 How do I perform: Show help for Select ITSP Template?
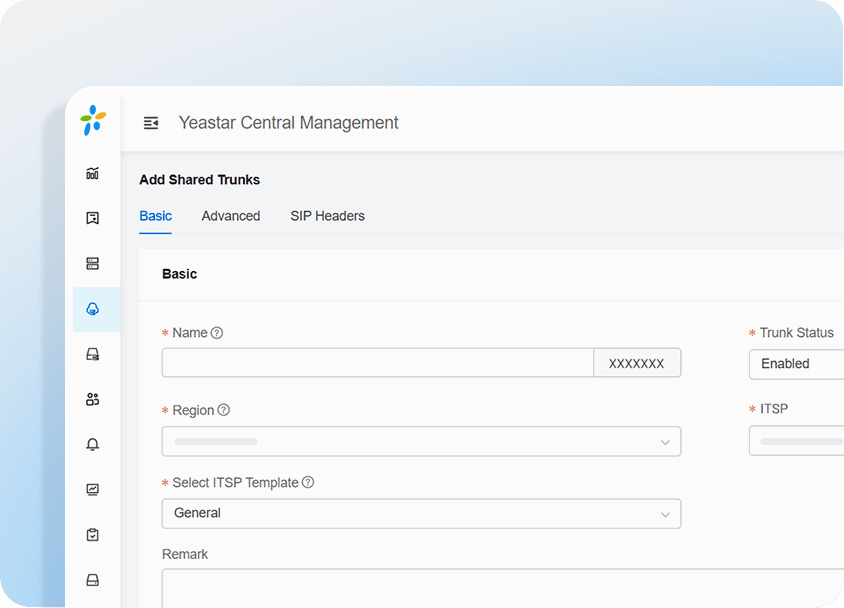tap(308, 482)
